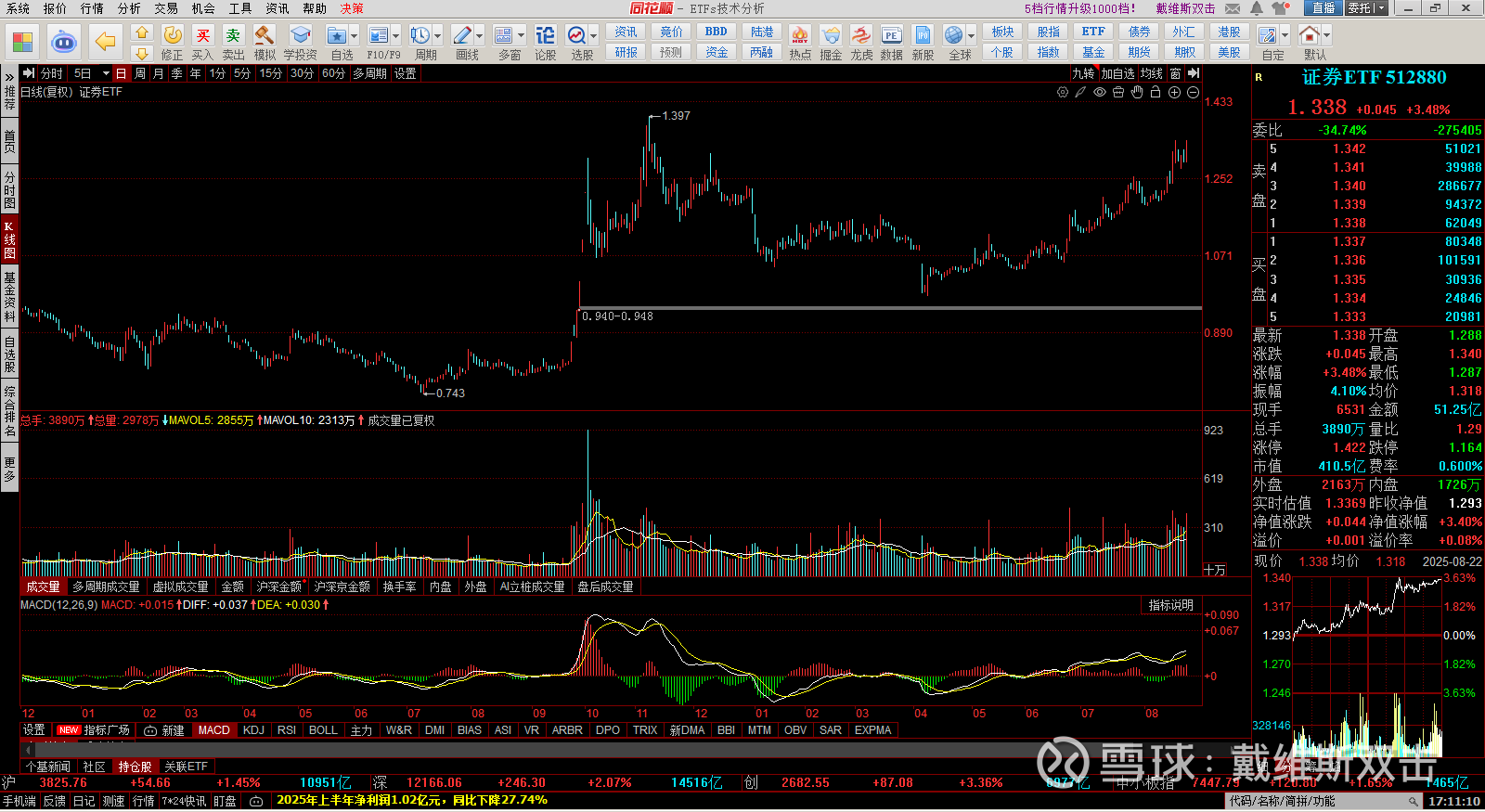Click the 周期 clock icon
The image size is (1485, 812).
tap(420, 35)
